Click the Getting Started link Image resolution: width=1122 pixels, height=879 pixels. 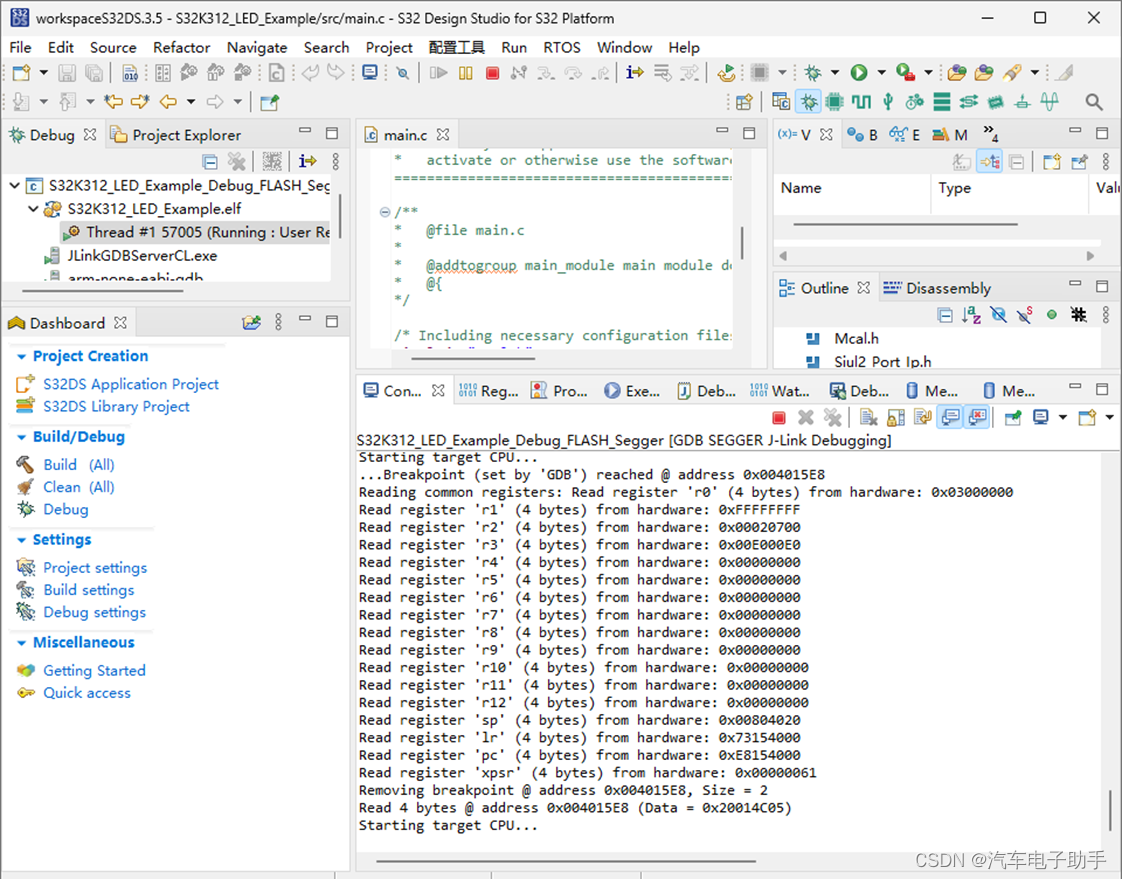click(x=94, y=671)
